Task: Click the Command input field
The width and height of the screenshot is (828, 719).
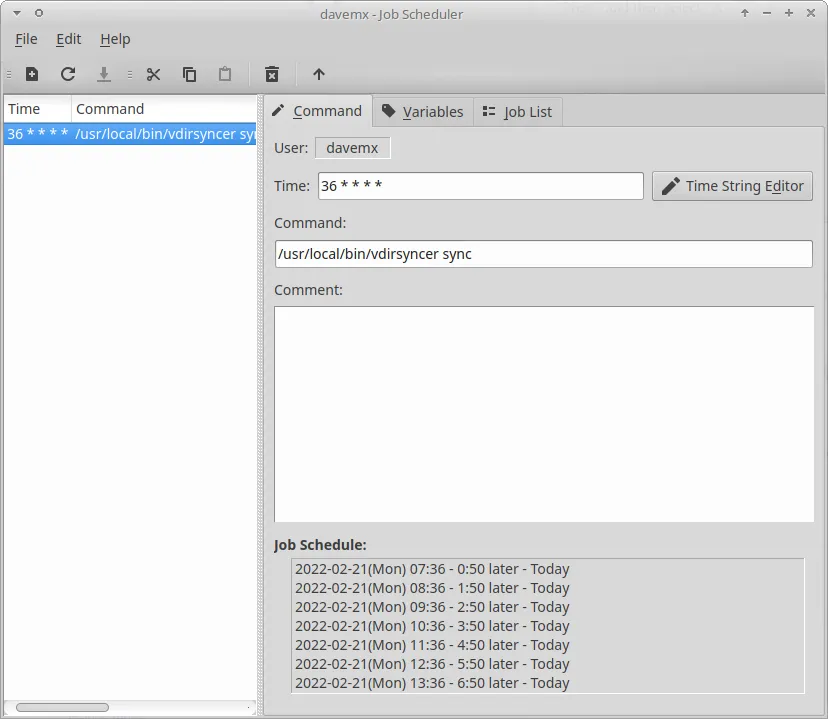Action: tap(543, 254)
